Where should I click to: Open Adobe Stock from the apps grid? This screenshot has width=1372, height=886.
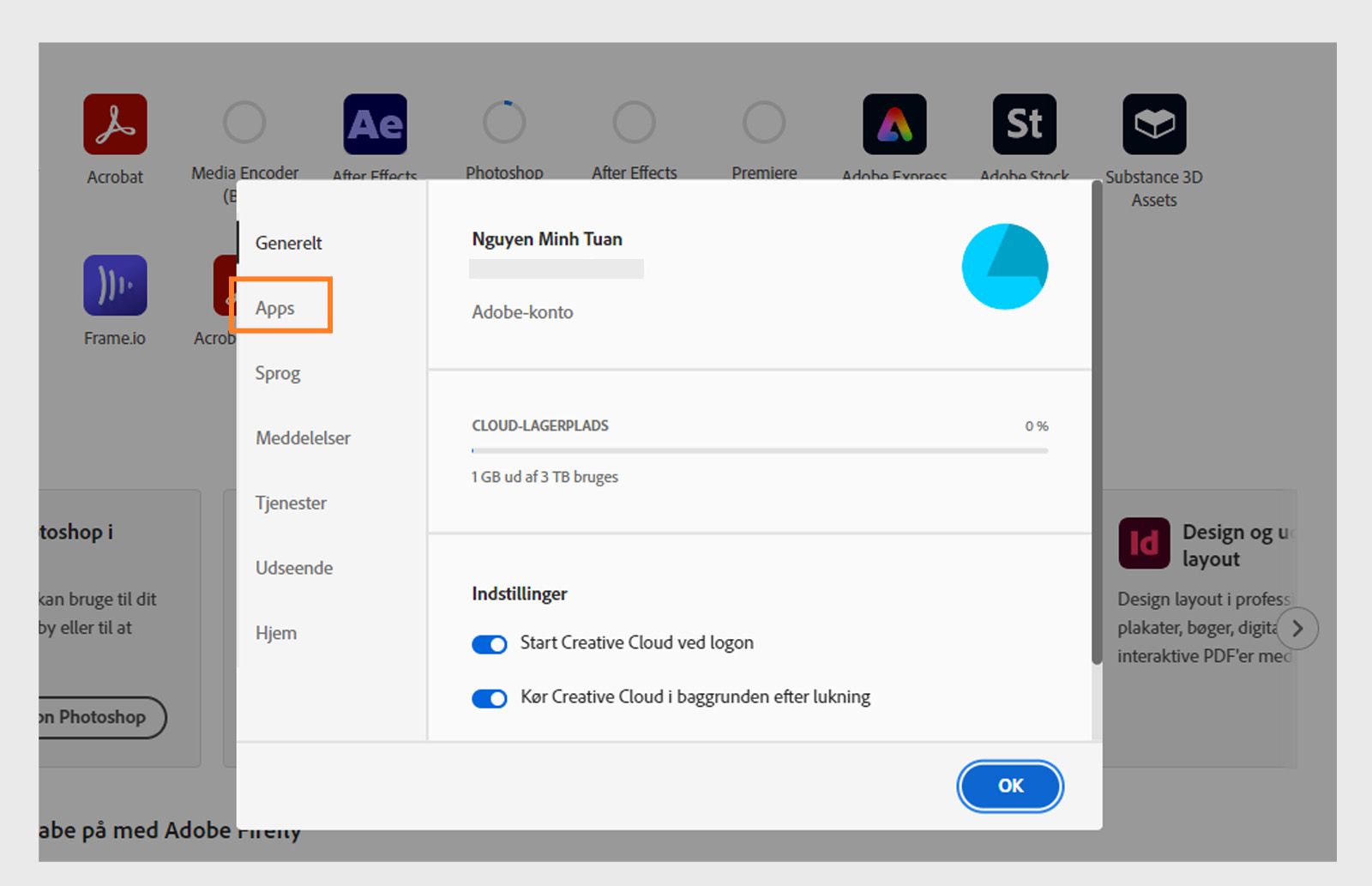point(1024,124)
